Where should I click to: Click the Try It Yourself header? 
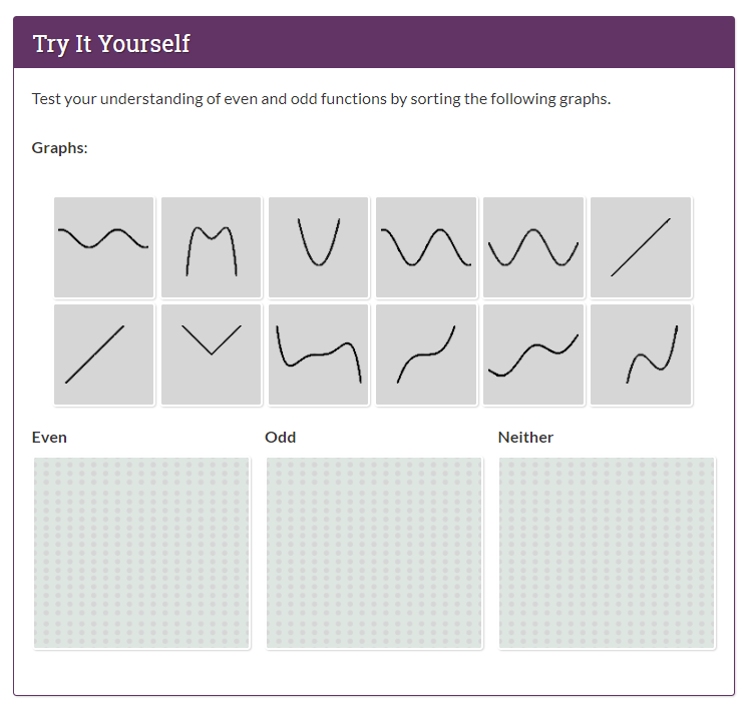[111, 44]
